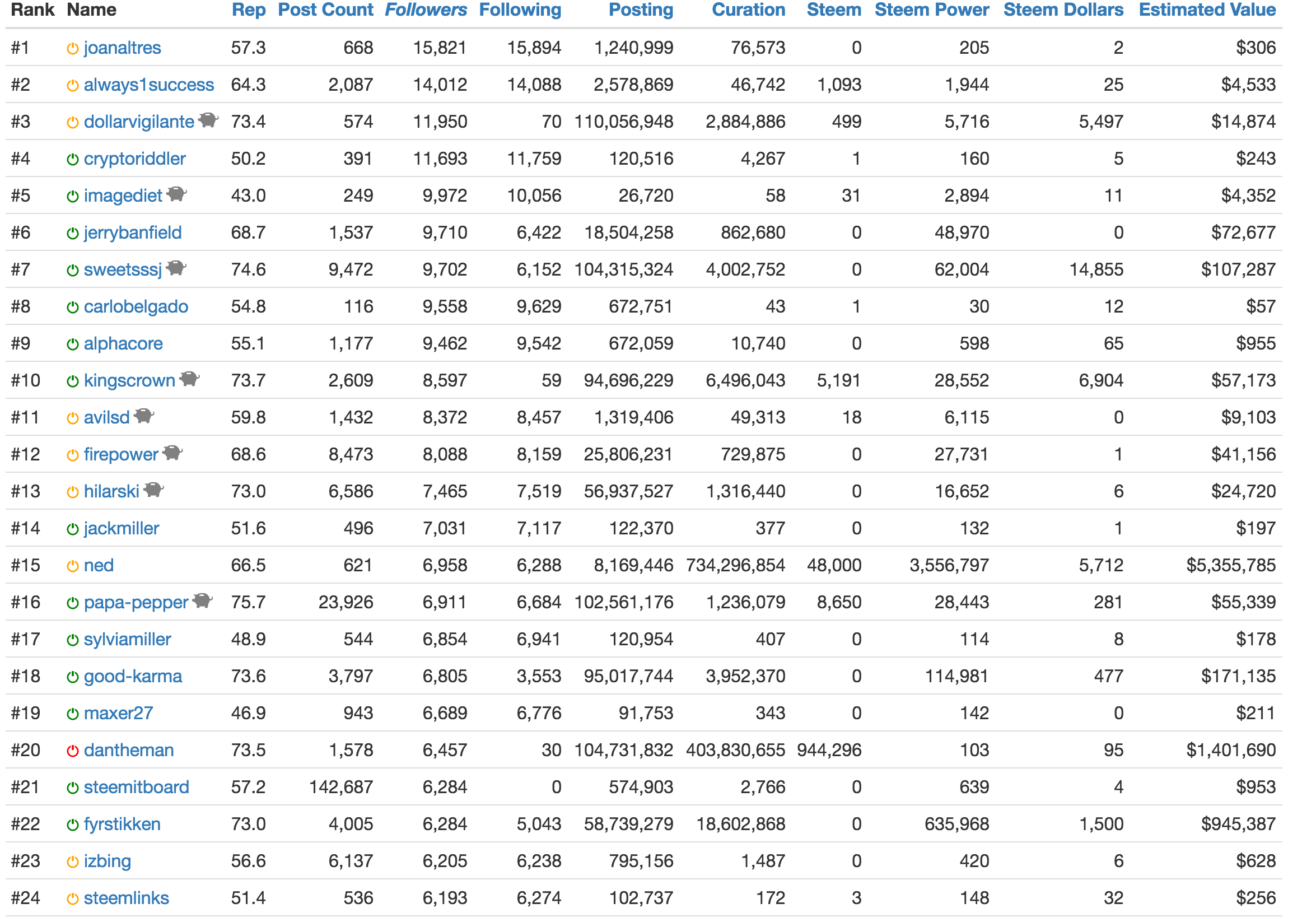Click the green power icon beside fyrstikken
This screenshot has width=1316, height=922.
coord(73,826)
